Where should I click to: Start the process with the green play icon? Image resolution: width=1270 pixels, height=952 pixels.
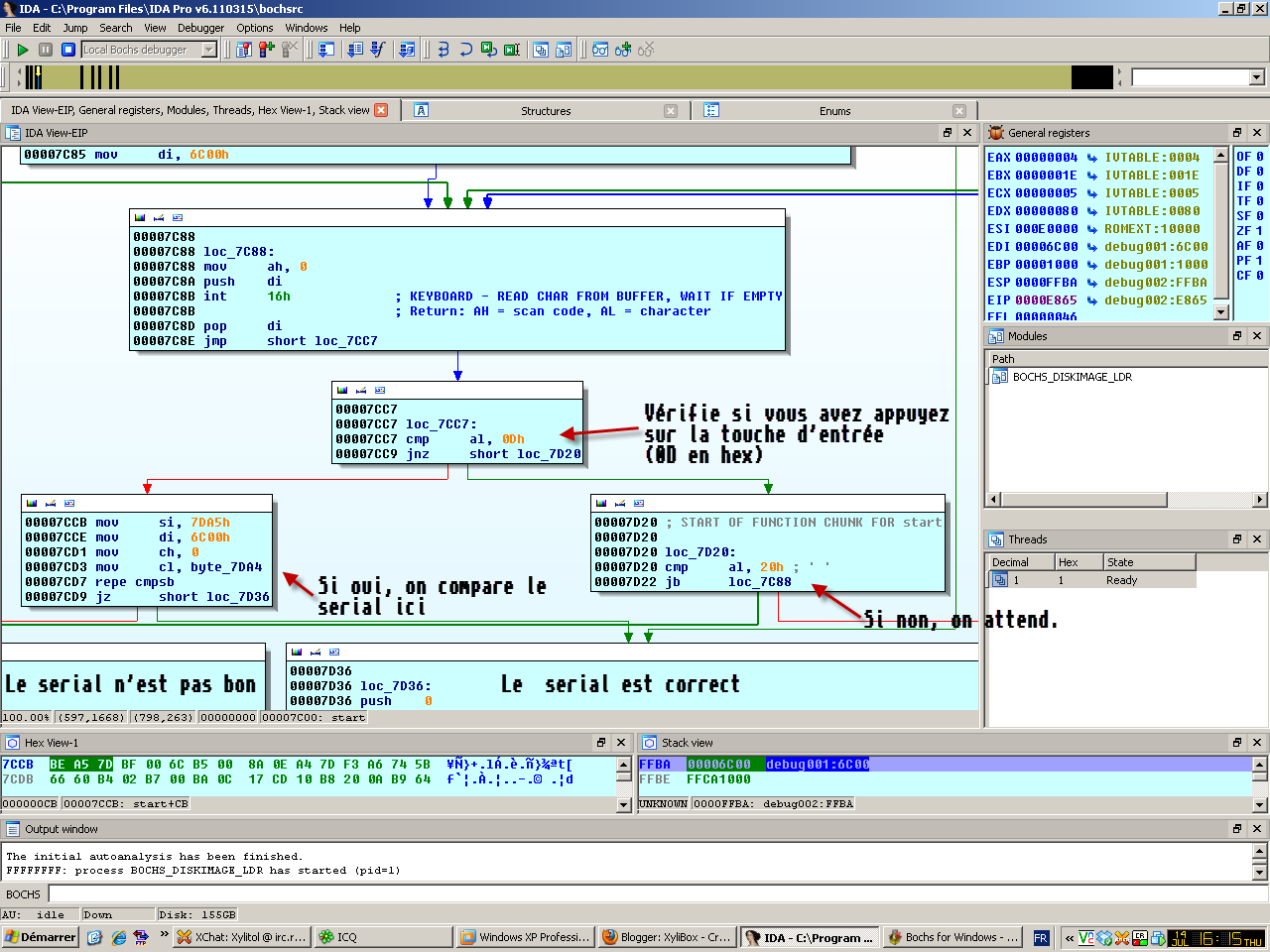pos(23,50)
